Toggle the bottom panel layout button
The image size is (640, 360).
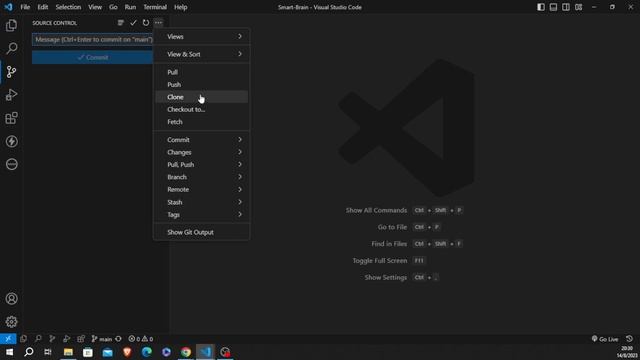(x=553, y=7)
